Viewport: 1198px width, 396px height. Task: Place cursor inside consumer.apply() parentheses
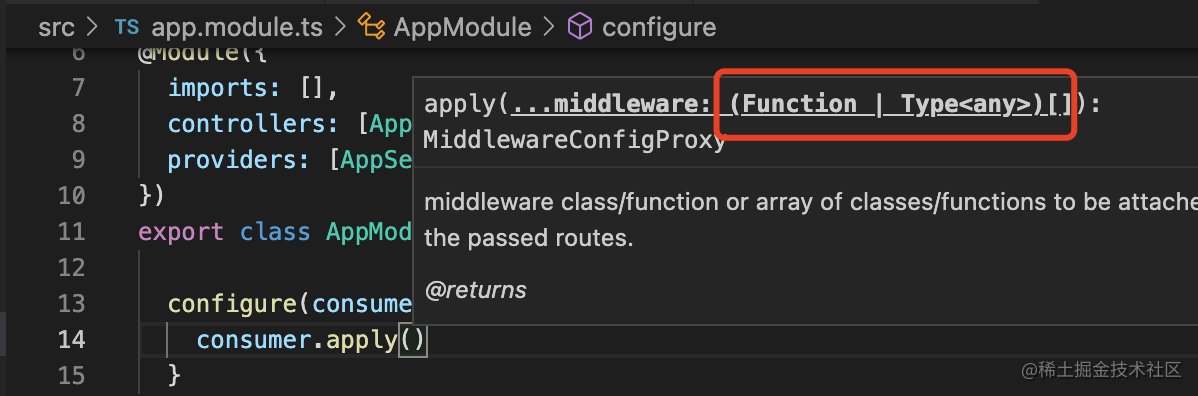pyautogui.click(x=413, y=339)
